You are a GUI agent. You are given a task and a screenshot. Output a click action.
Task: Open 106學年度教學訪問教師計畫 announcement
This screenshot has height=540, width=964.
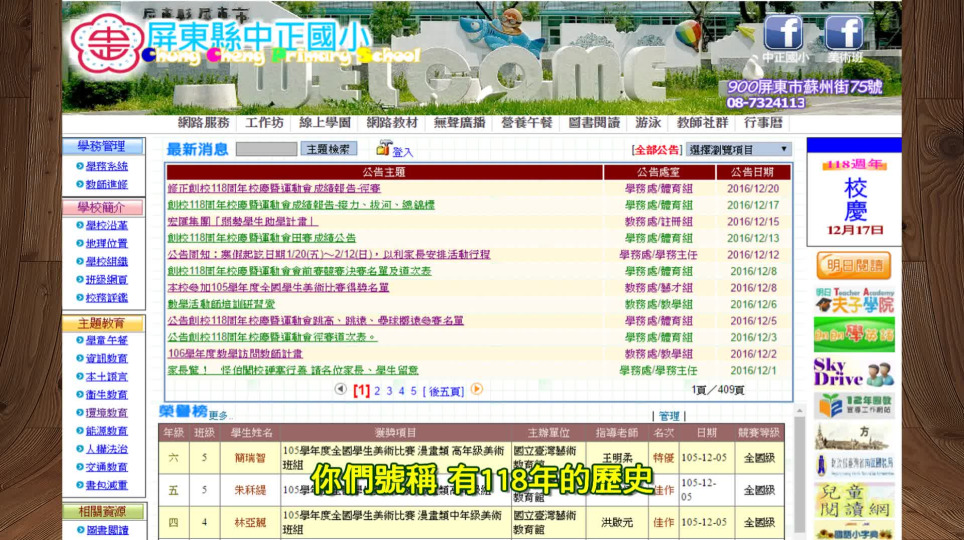[235, 354]
